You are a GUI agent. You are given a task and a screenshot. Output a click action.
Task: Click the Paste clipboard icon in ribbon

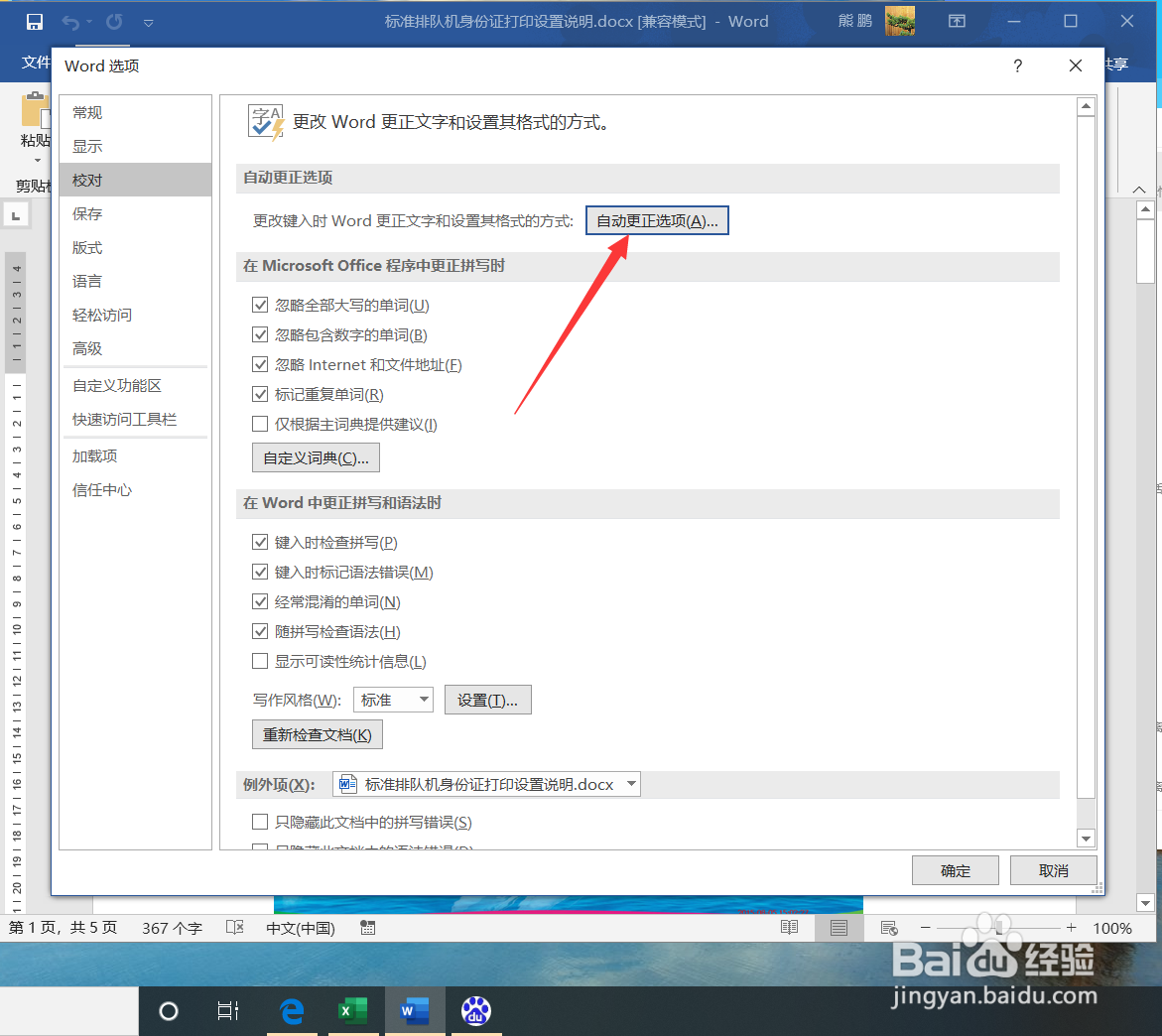coord(35,111)
